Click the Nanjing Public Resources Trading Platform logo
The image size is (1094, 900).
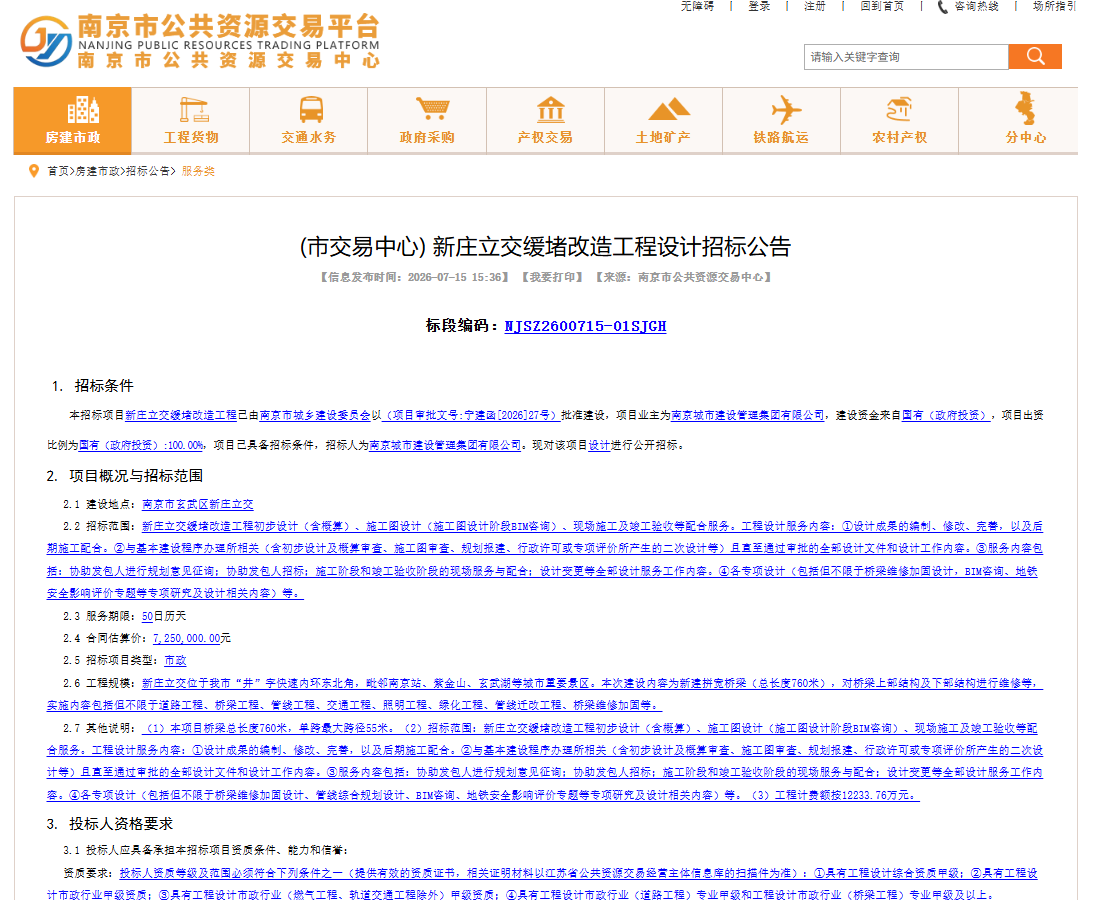tap(200, 42)
